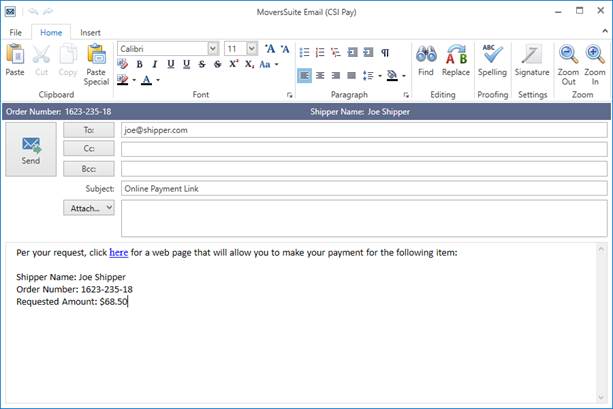Switch to the Insert ribbon tab
Image resolution: width=613 pixels, height=409 pixels.
(90, 32)
